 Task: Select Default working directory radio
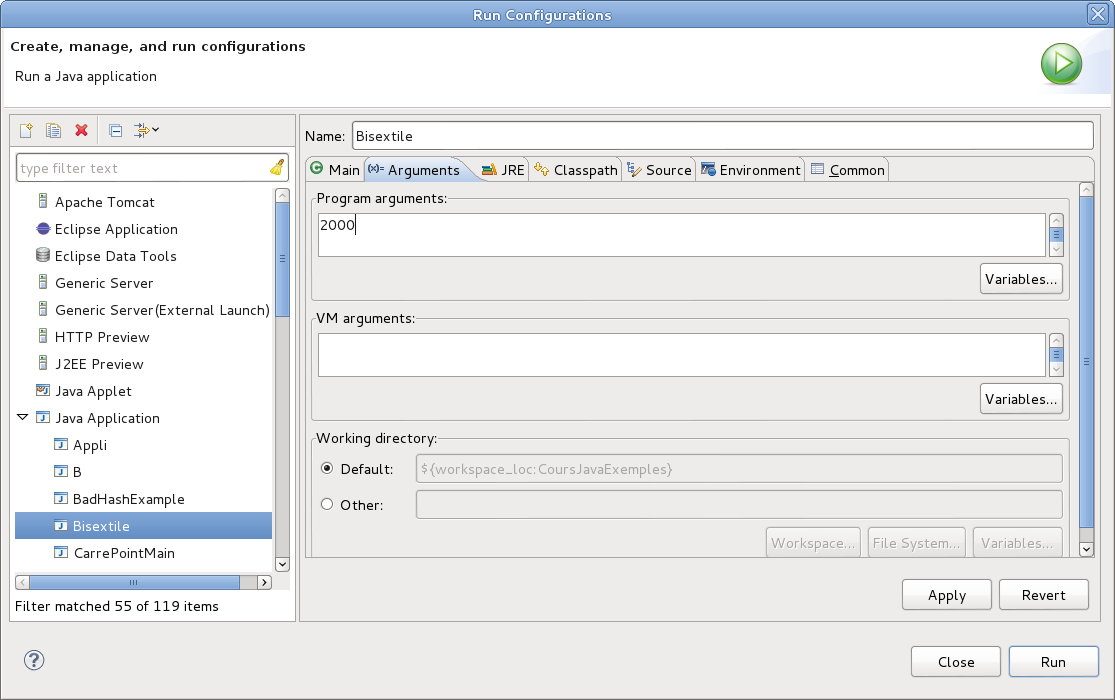pyautogui.click(x=327, y=468)
